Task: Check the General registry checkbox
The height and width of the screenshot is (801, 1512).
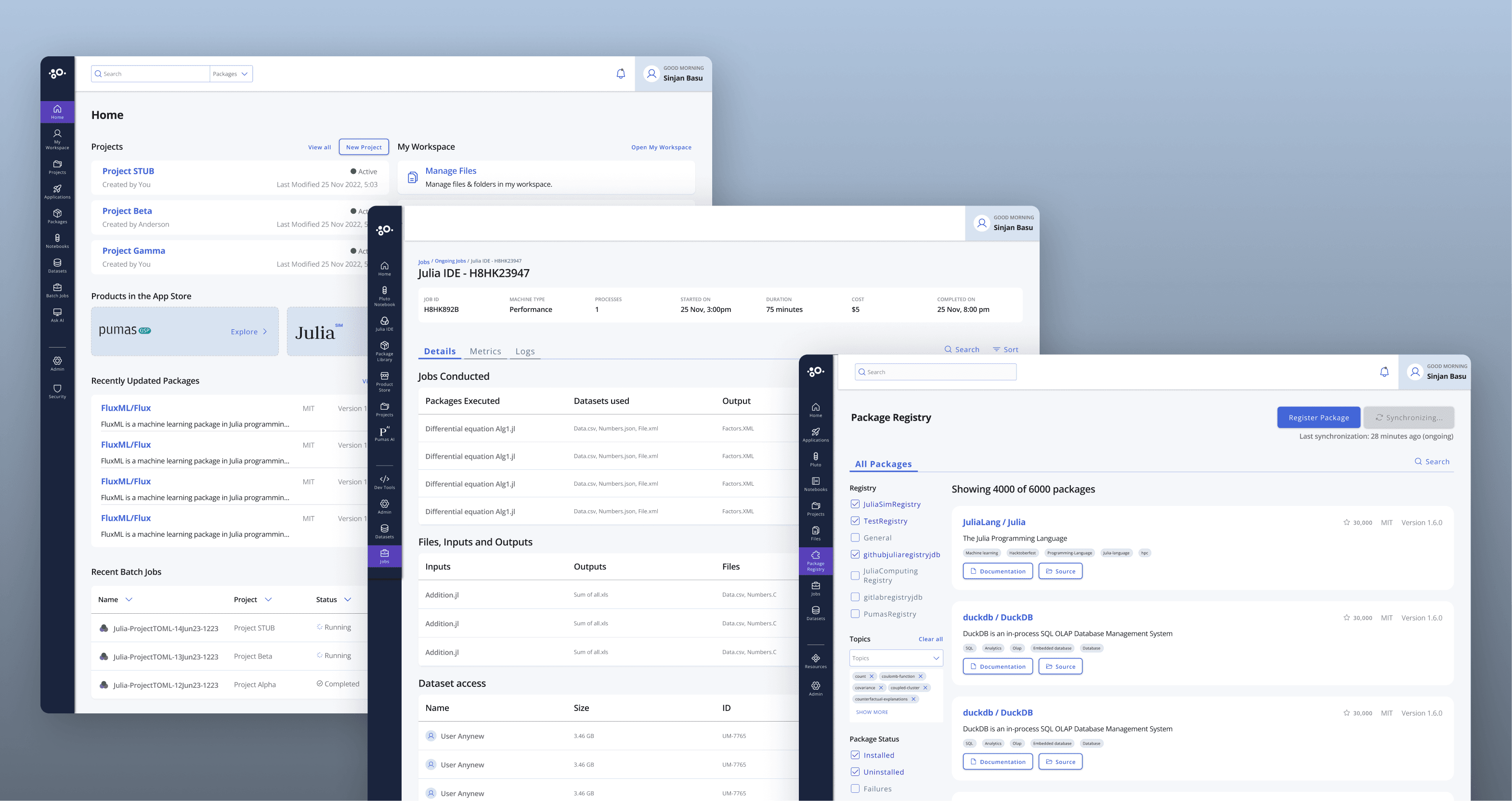Action: (x=855, y=538)
